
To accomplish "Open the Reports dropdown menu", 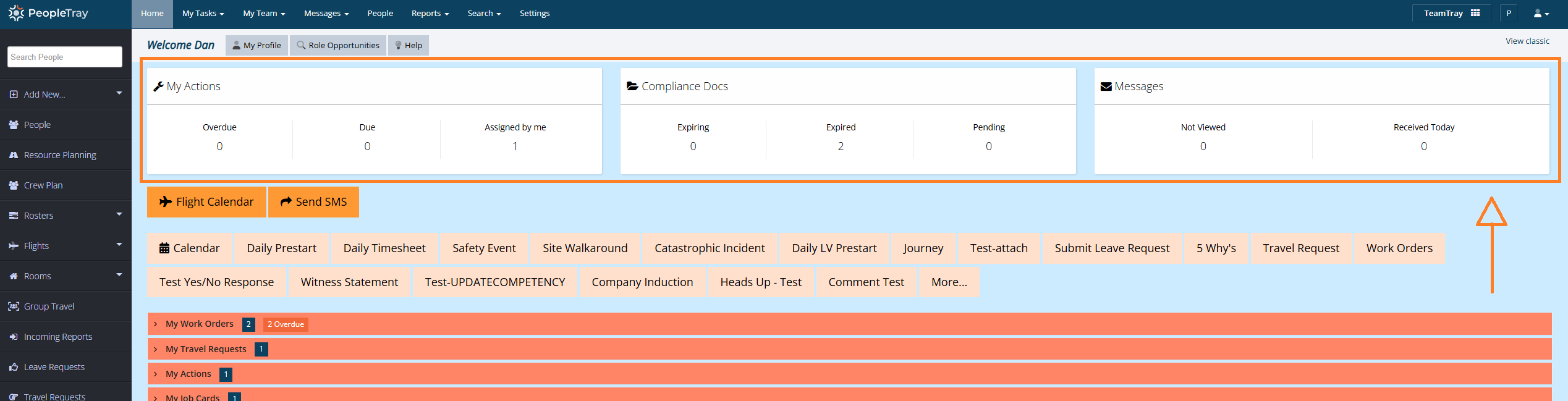I will (x=430, y=13).
